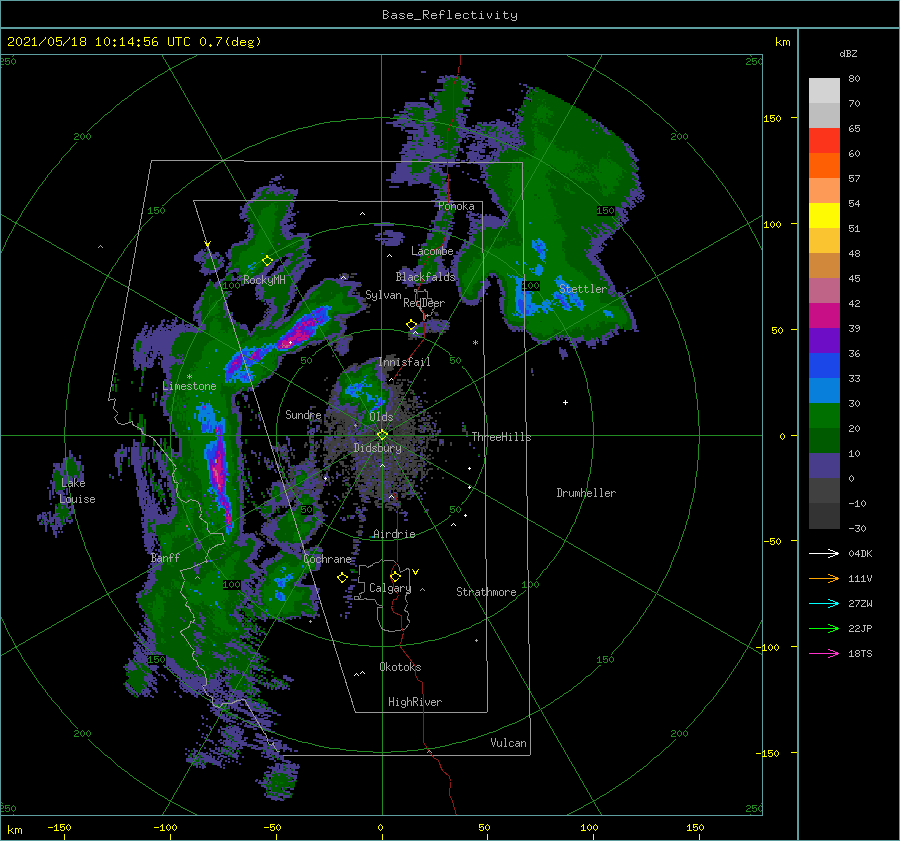Click the green 22JP arrow in legend
900x841 pixels.
(x=824, y=629)
